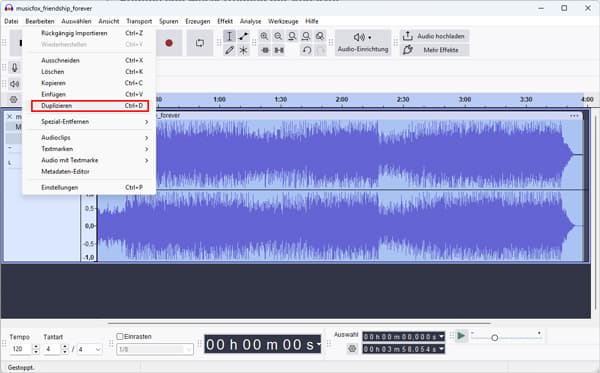The width and height of the screenshot is (600, 373).
Task: Choose Rückgängig Importieren menu entry
Action: point(90,33)
